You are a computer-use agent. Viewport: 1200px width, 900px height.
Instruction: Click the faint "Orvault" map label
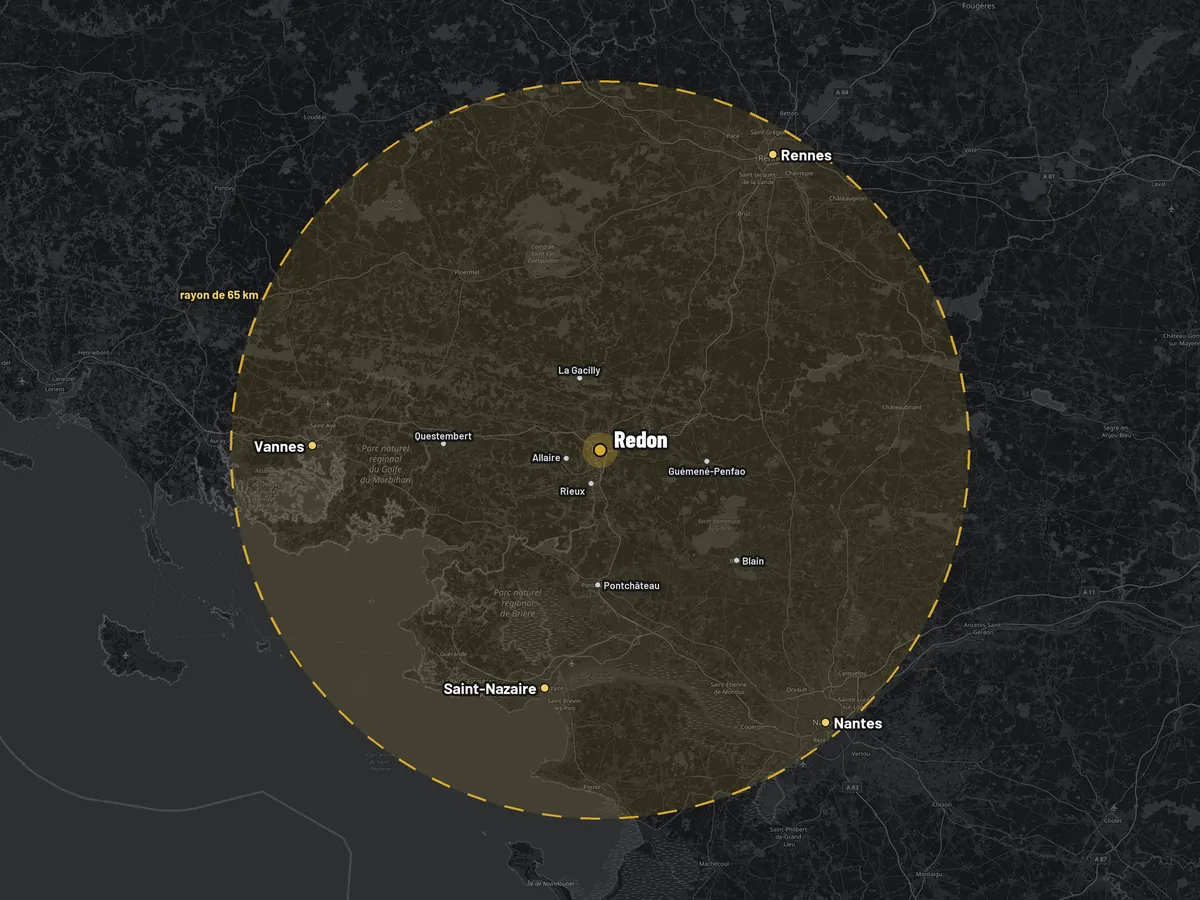click(x=797, y=689)
